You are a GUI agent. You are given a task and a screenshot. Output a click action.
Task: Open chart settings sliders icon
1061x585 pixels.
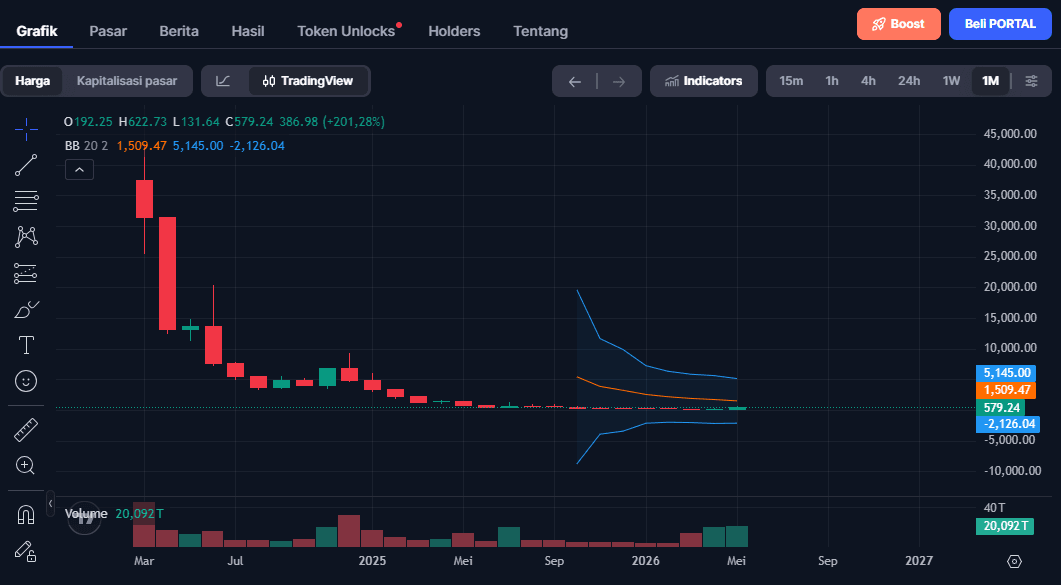1031,81
